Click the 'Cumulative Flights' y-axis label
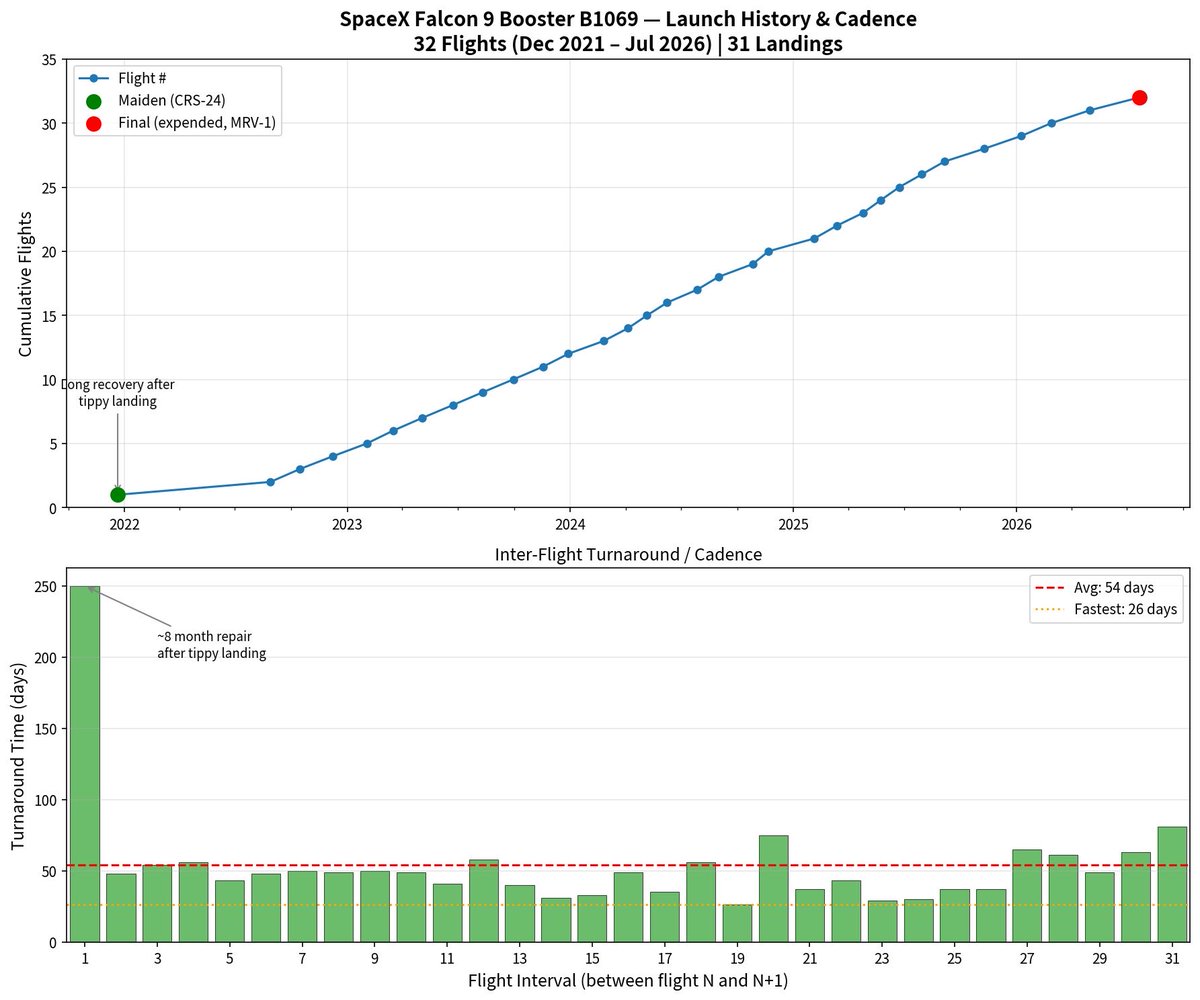The image size is (1200, 1000). point(26,284)
